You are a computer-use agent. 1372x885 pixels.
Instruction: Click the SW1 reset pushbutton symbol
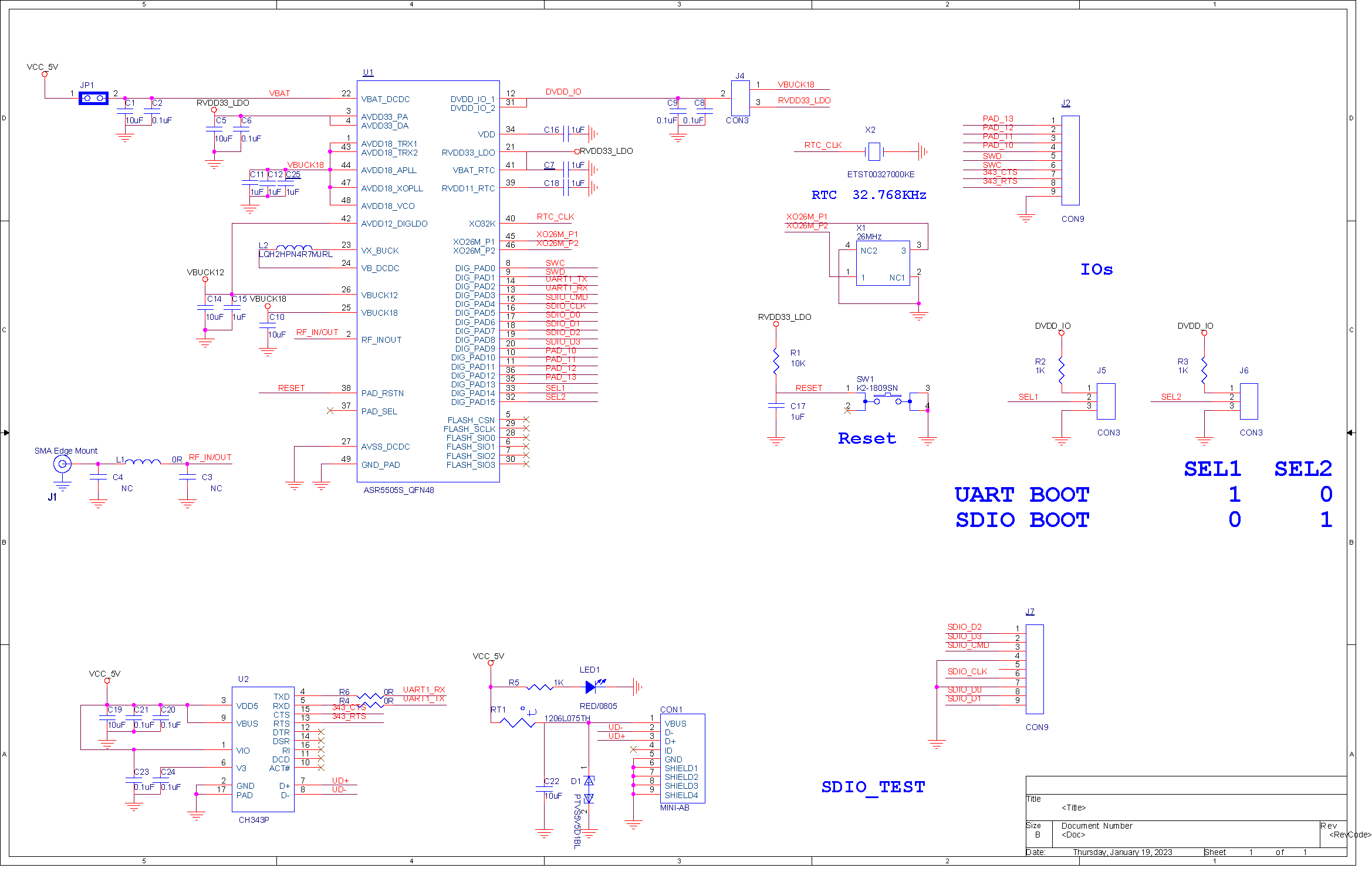tap(887, 401)
